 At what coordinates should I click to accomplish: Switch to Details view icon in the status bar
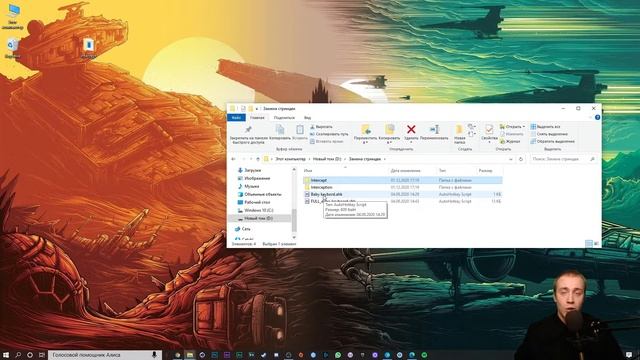(589, 244)
